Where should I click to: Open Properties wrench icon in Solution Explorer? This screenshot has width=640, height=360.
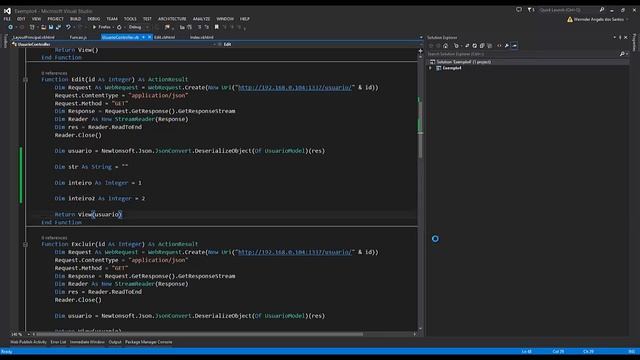point(507,46)
